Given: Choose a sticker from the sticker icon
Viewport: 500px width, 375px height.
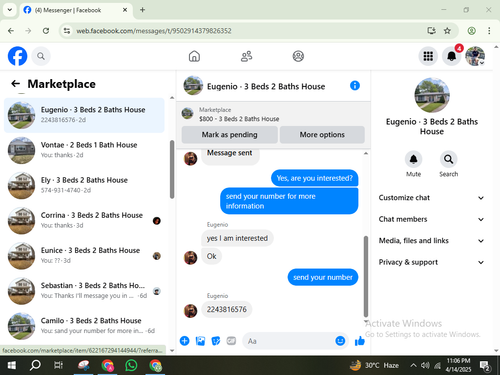Looking at the screenshot, I should coord(216,341).
